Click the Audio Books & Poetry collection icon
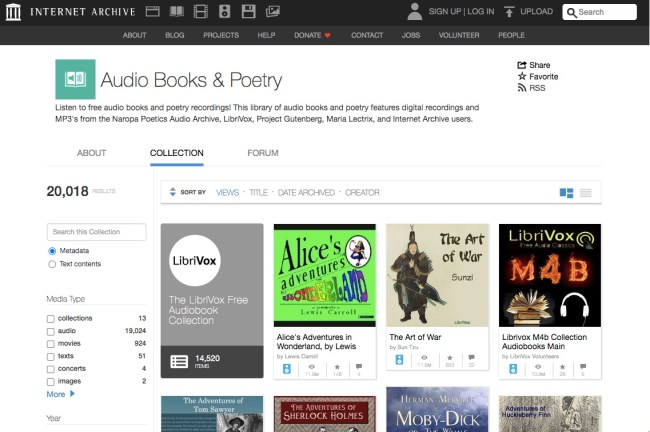650x432 pixels. point(75,79)
